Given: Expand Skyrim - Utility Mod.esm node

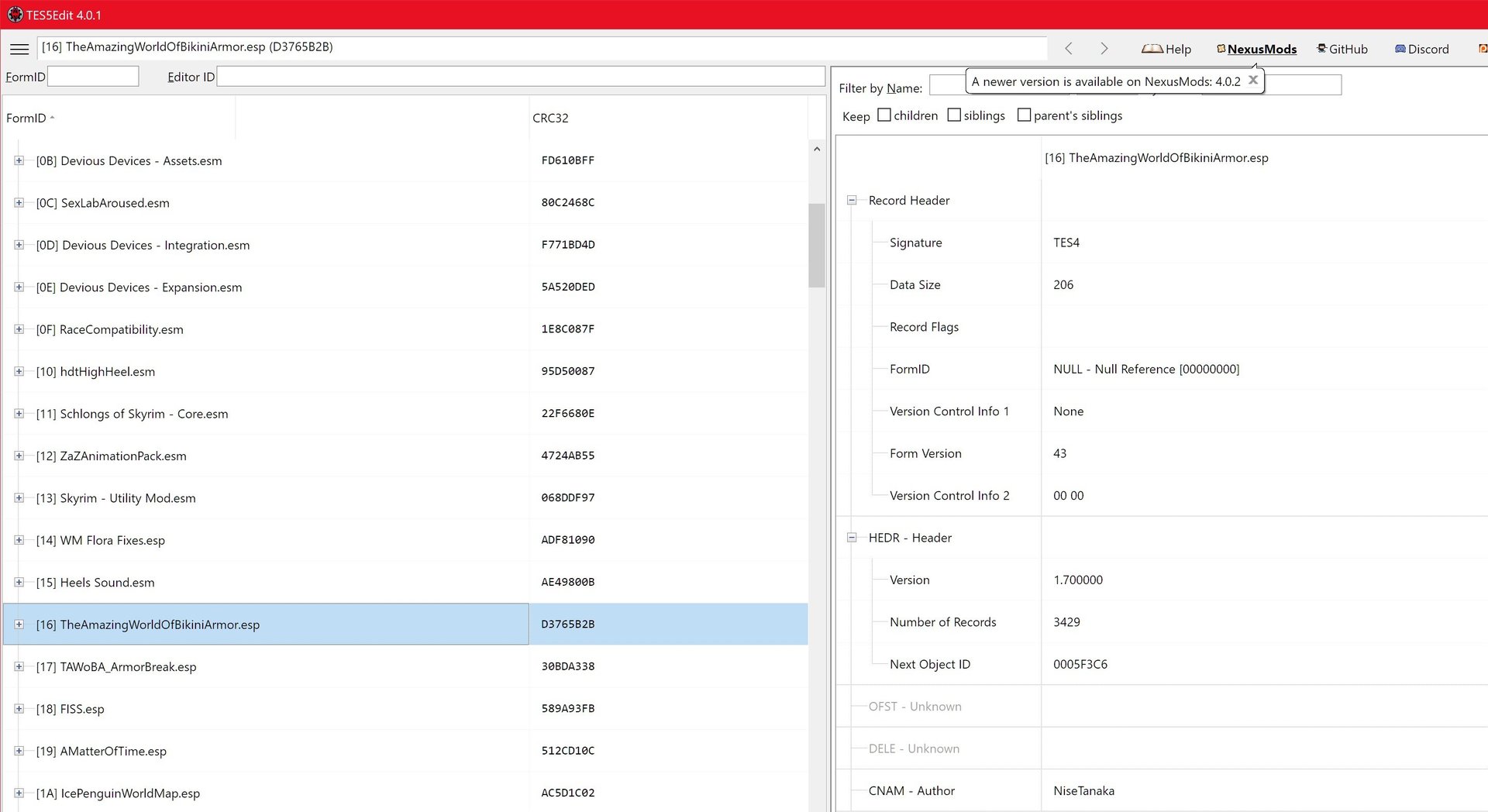Looking at the screenshot, I should (x=19, y=497).
